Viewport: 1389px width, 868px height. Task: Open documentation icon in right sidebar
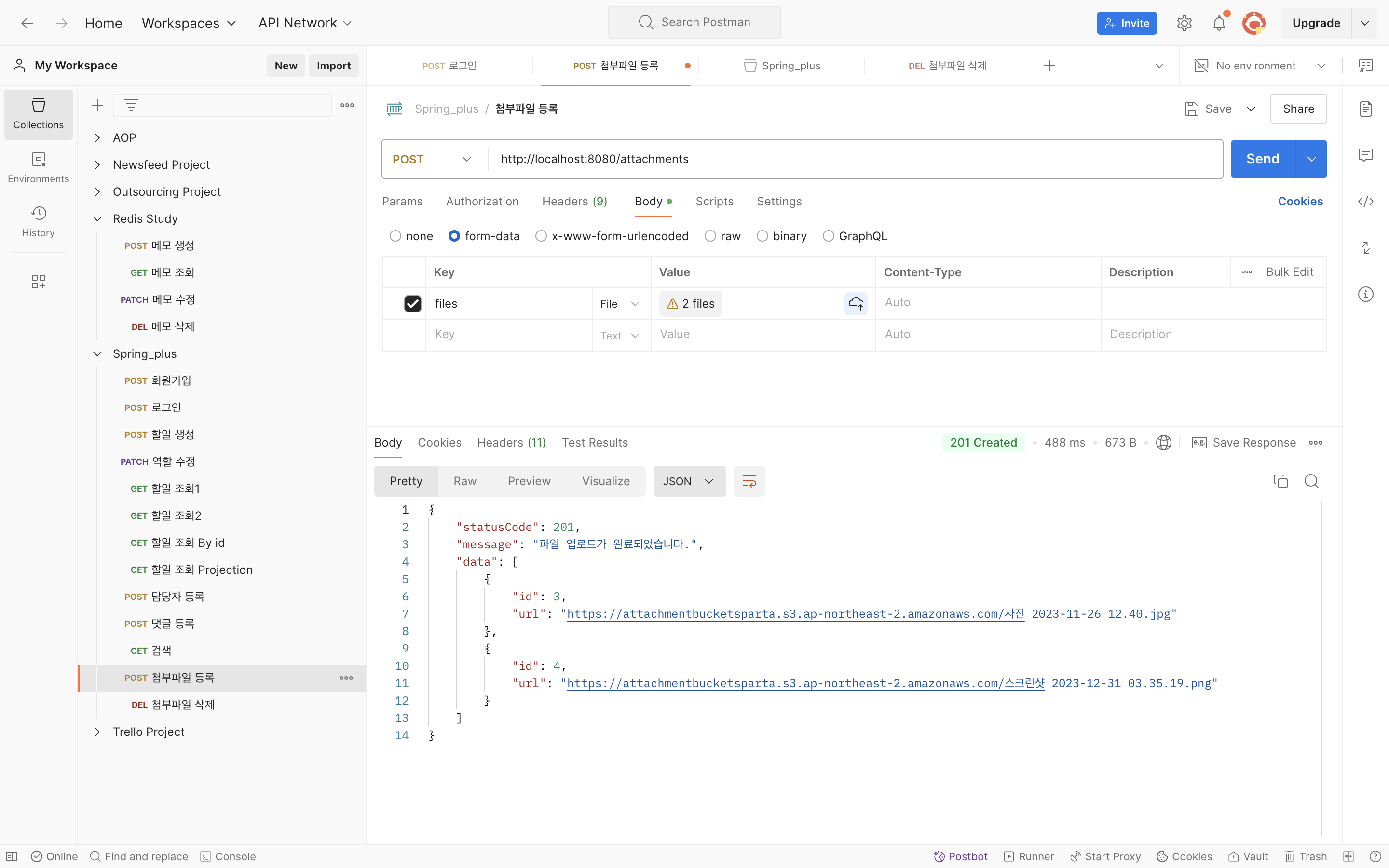1366,108
